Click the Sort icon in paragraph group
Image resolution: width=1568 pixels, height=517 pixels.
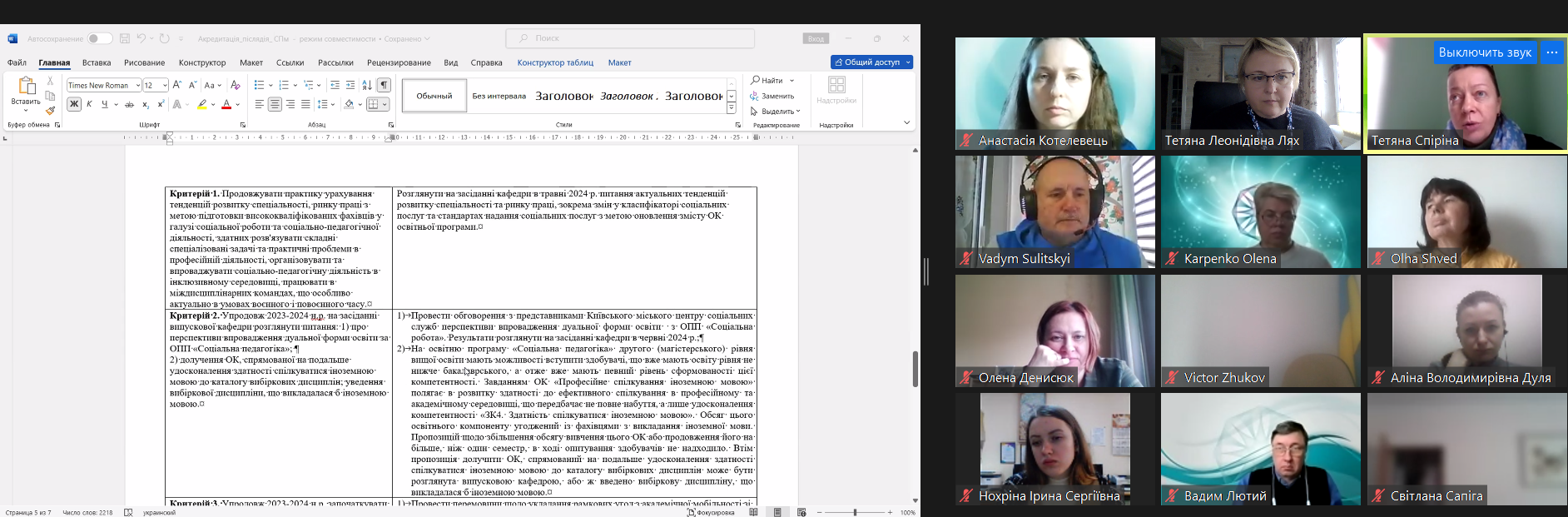click(x=367, y=85)
